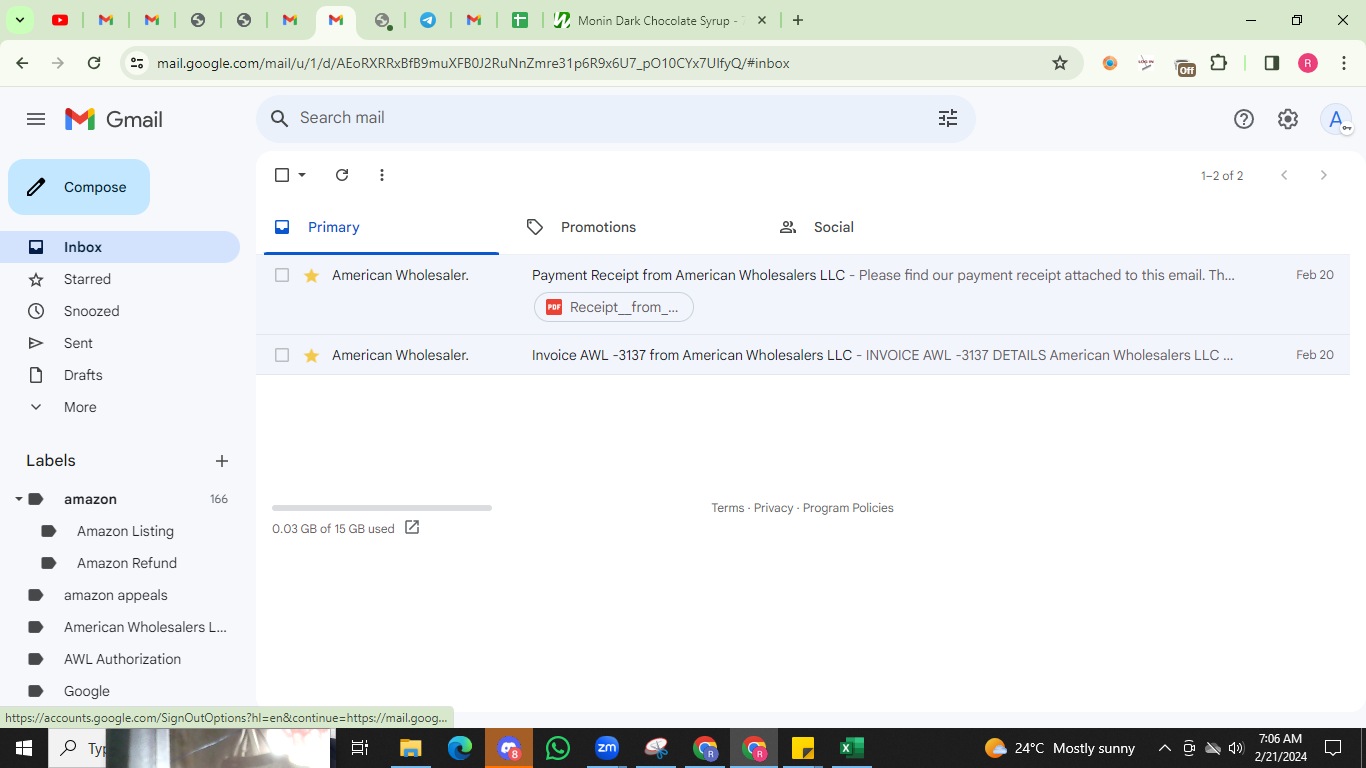Open new browser tab plus button

(798, 20)
